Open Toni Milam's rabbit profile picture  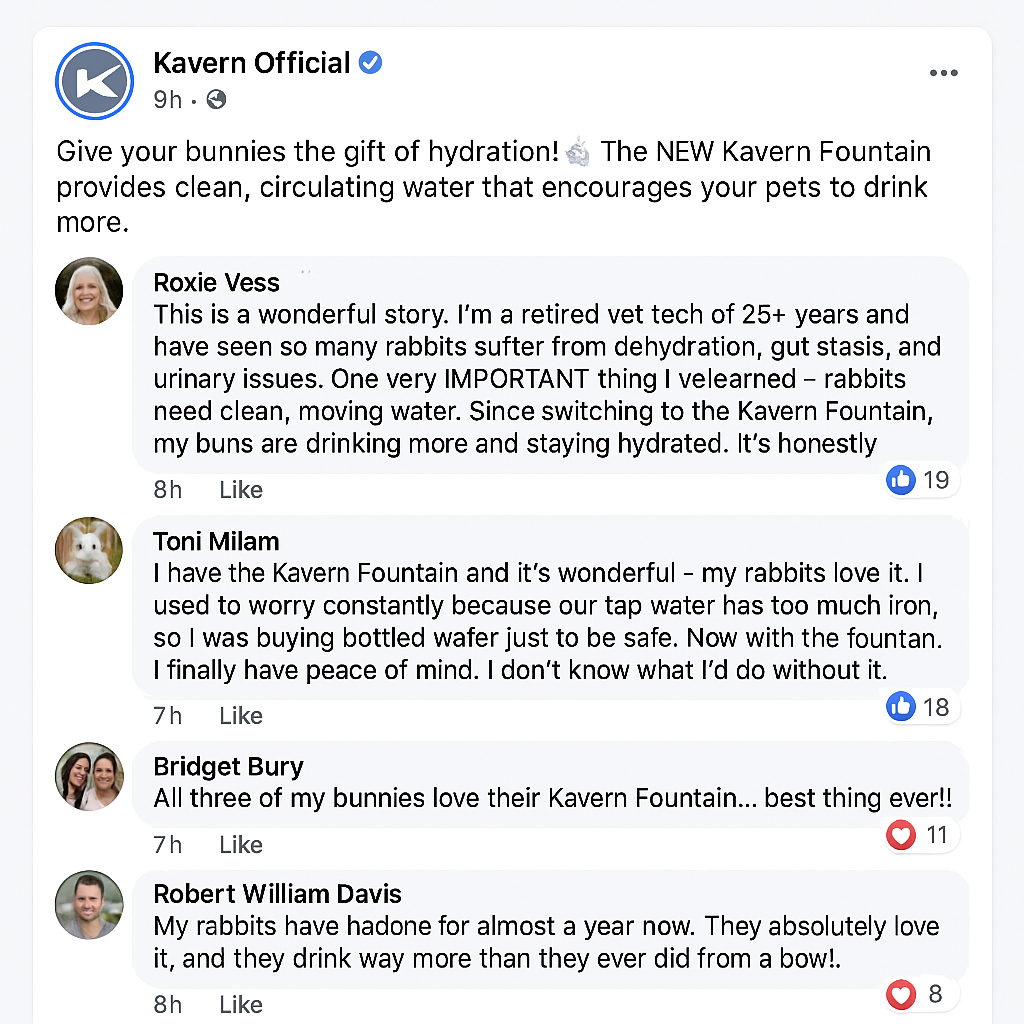[x=88, y=550]
